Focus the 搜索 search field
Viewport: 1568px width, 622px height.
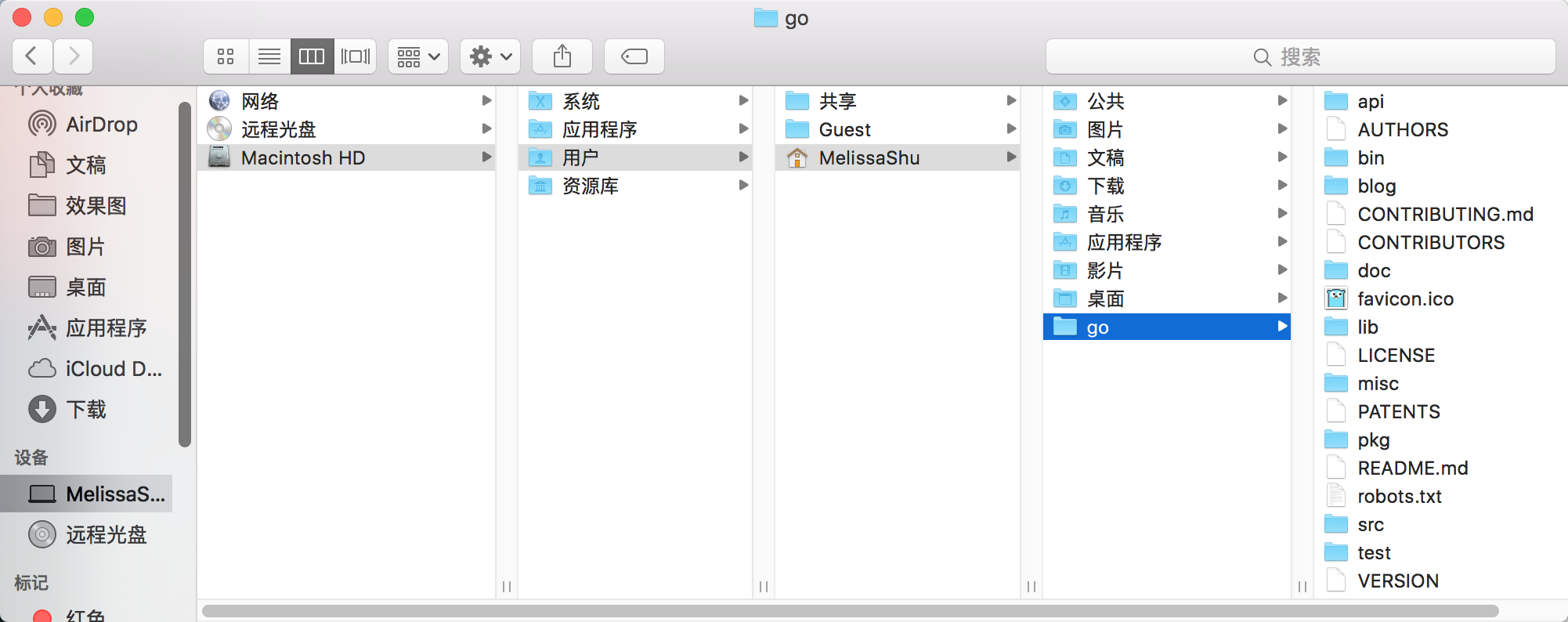[x=1300, y=56]
